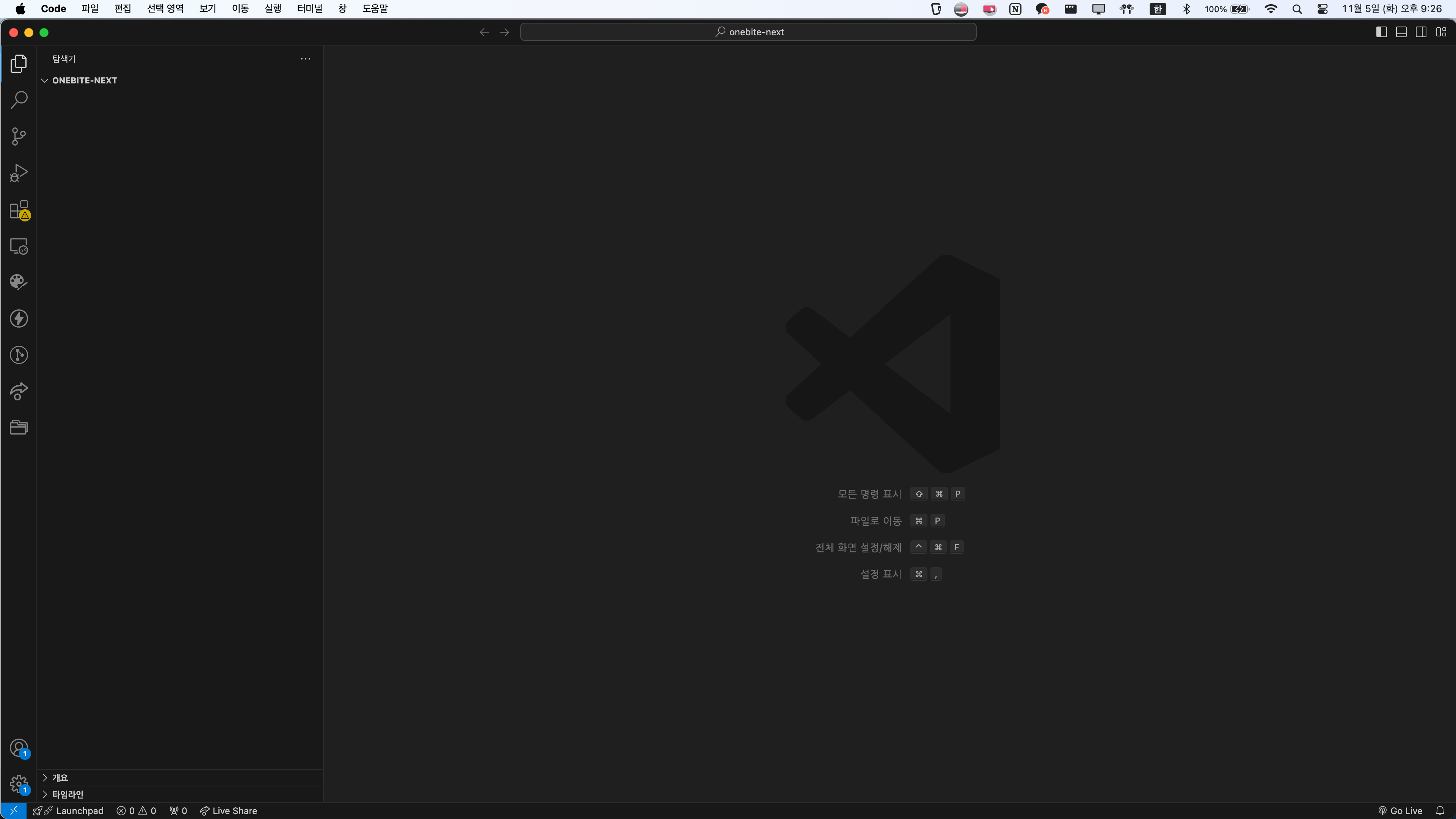Open the Search view in activity bar
1456x819 pixels.
click(x=19, y=100)
